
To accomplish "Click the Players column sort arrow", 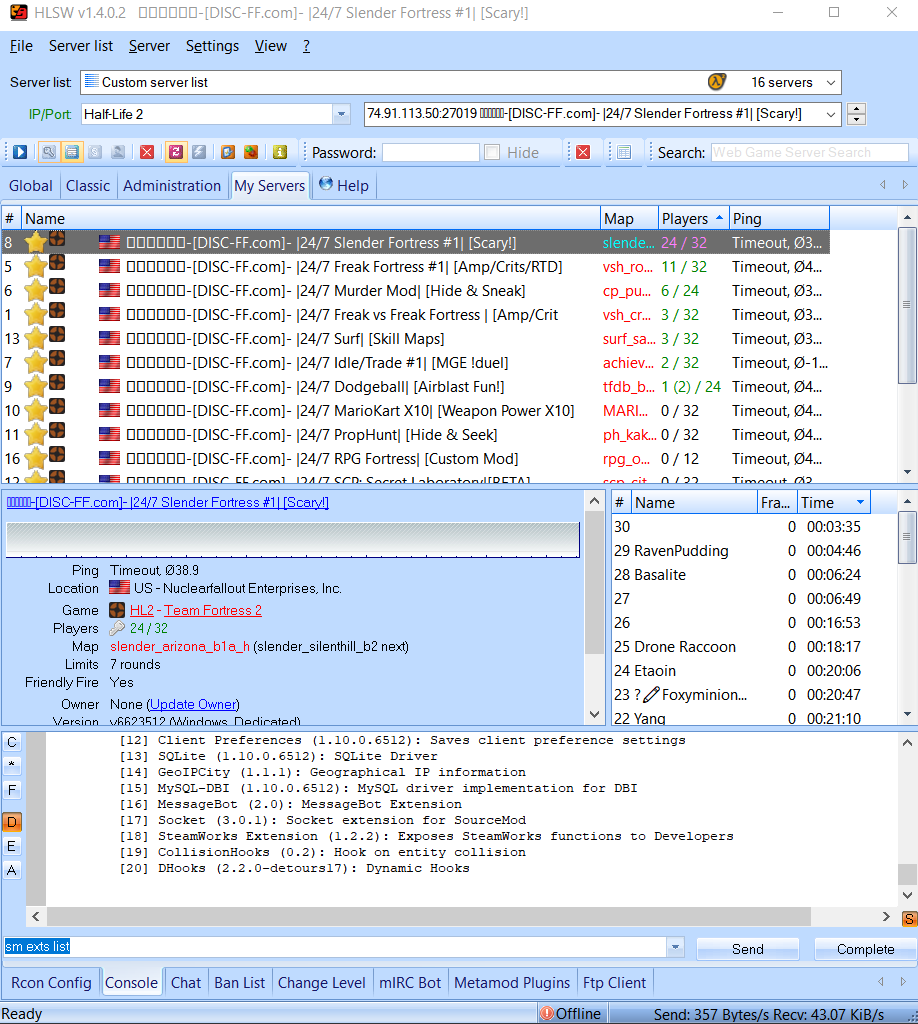I will (x=720, y=217).
